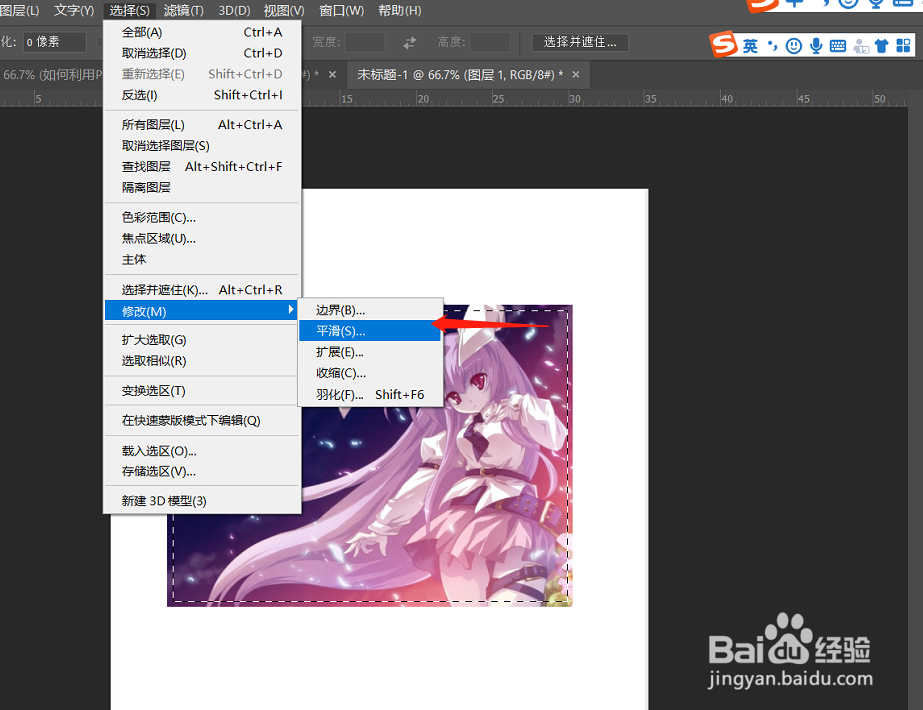Choose 取消选择(D) menu entry
This screenshot has height=710, width=923.
202,53
